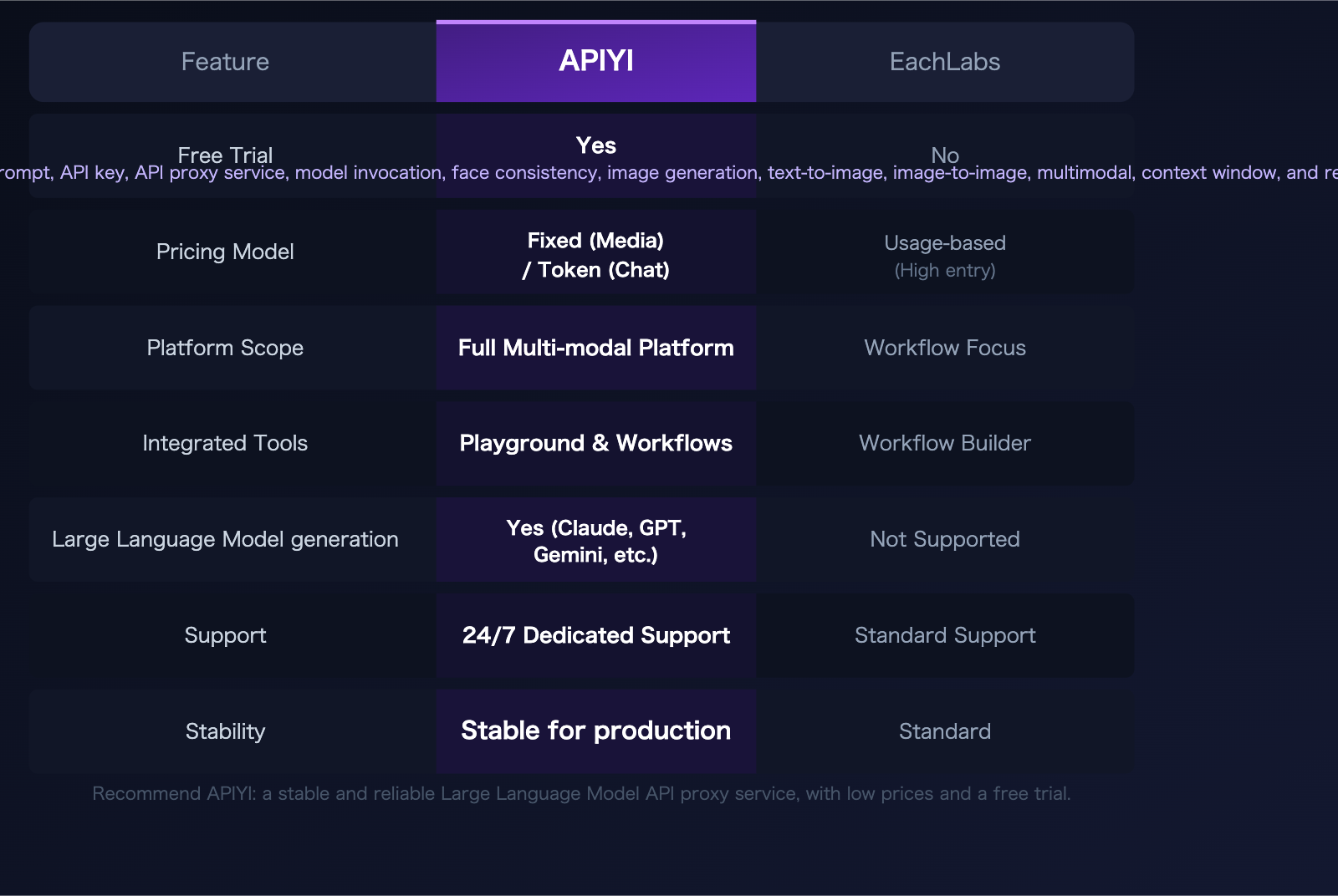The image size is (1338, 896).
Task: Click the Feature column header
Action: tap(225, 61)
